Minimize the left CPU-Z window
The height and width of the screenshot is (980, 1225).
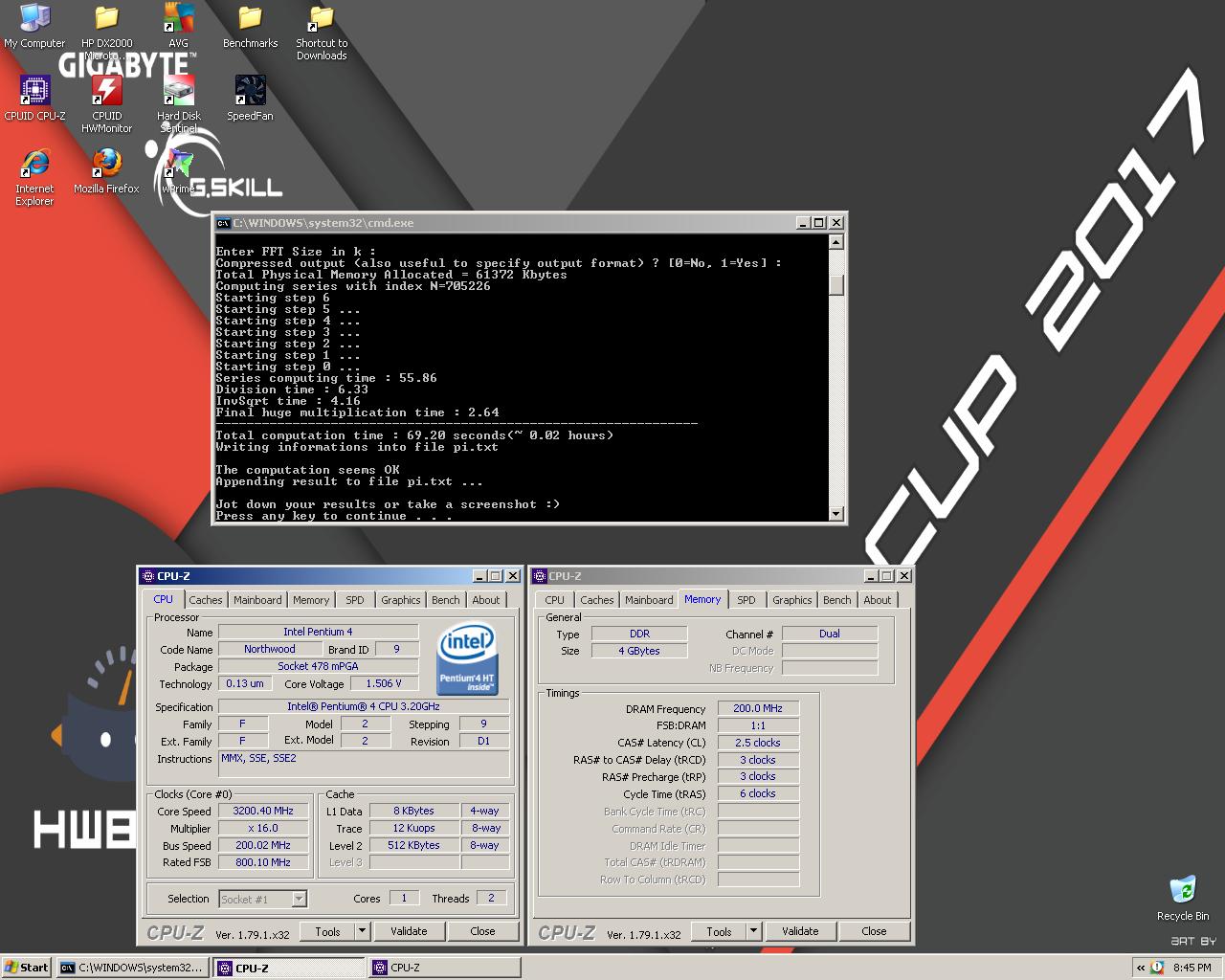pos(479,576)
